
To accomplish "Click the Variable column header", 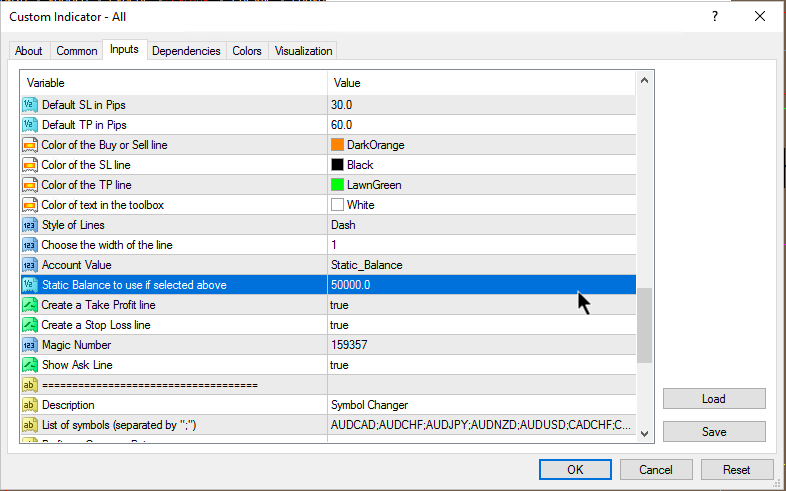I will [174, 83].
